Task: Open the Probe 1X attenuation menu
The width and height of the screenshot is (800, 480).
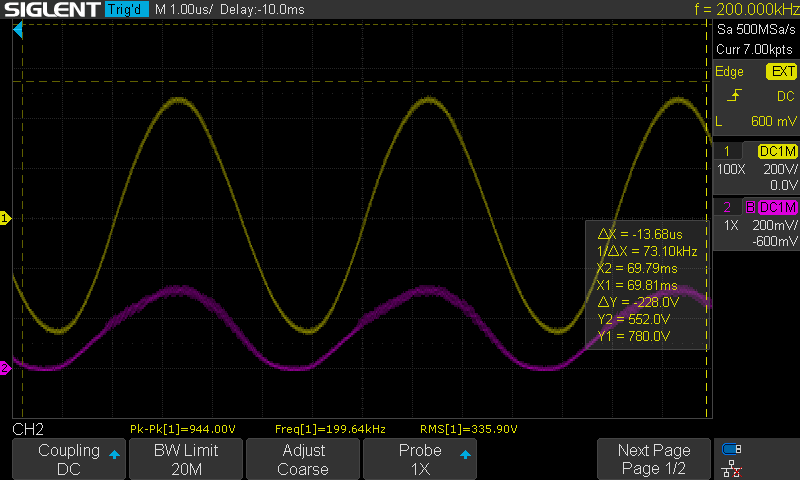Action: (420, 459)
